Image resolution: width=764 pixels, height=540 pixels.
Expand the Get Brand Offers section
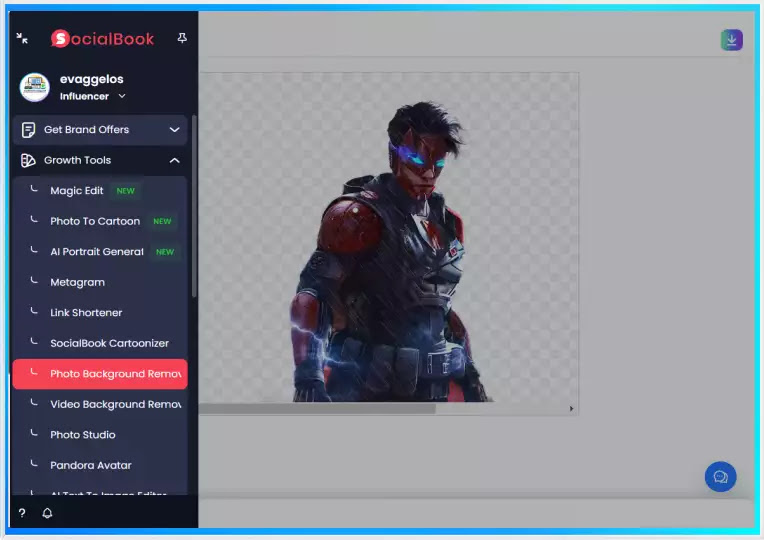point(100,130)
